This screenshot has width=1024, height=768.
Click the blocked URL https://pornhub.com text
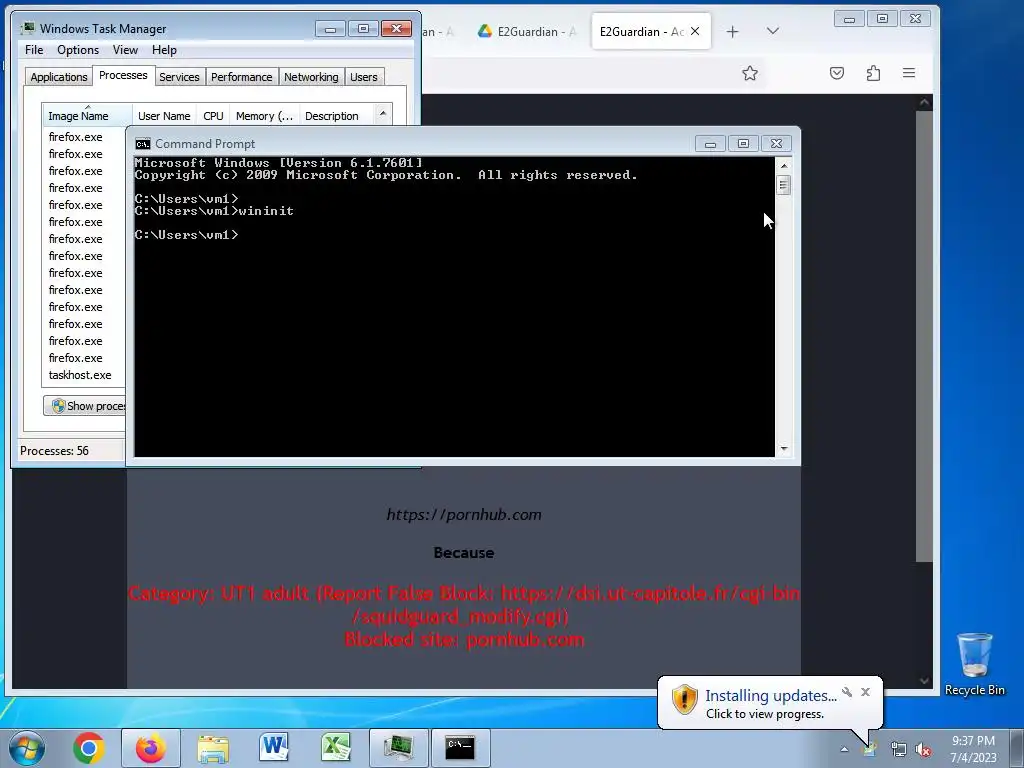[464, 515]
